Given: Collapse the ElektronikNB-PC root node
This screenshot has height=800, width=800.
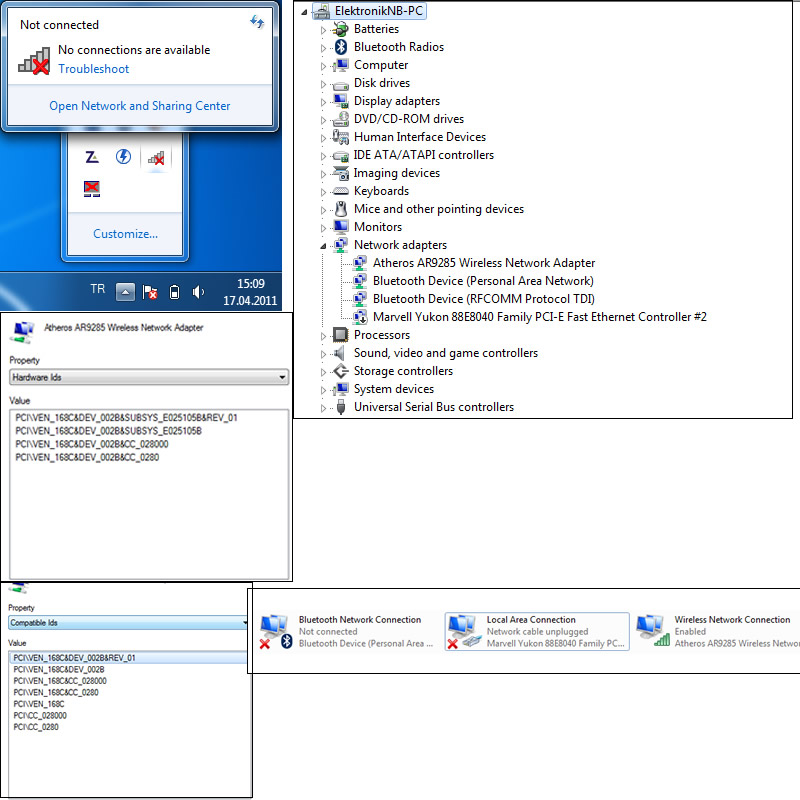Looking at the screenshot, I should [305, 12].
